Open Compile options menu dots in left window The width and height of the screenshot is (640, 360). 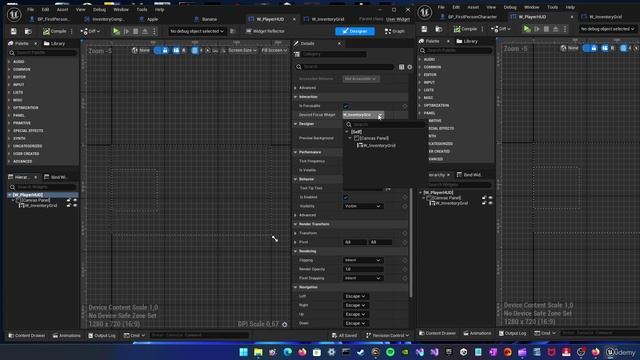[x=72, y=31]
